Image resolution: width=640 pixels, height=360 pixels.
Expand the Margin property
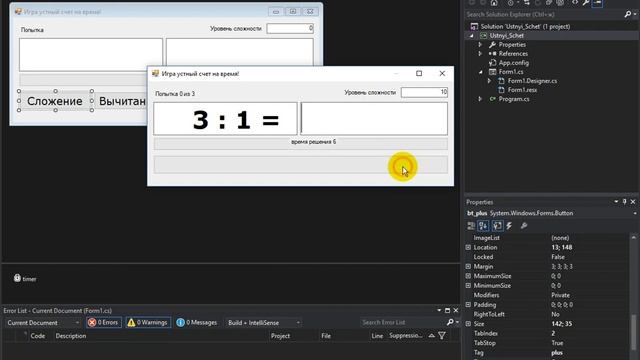(468, 267)
